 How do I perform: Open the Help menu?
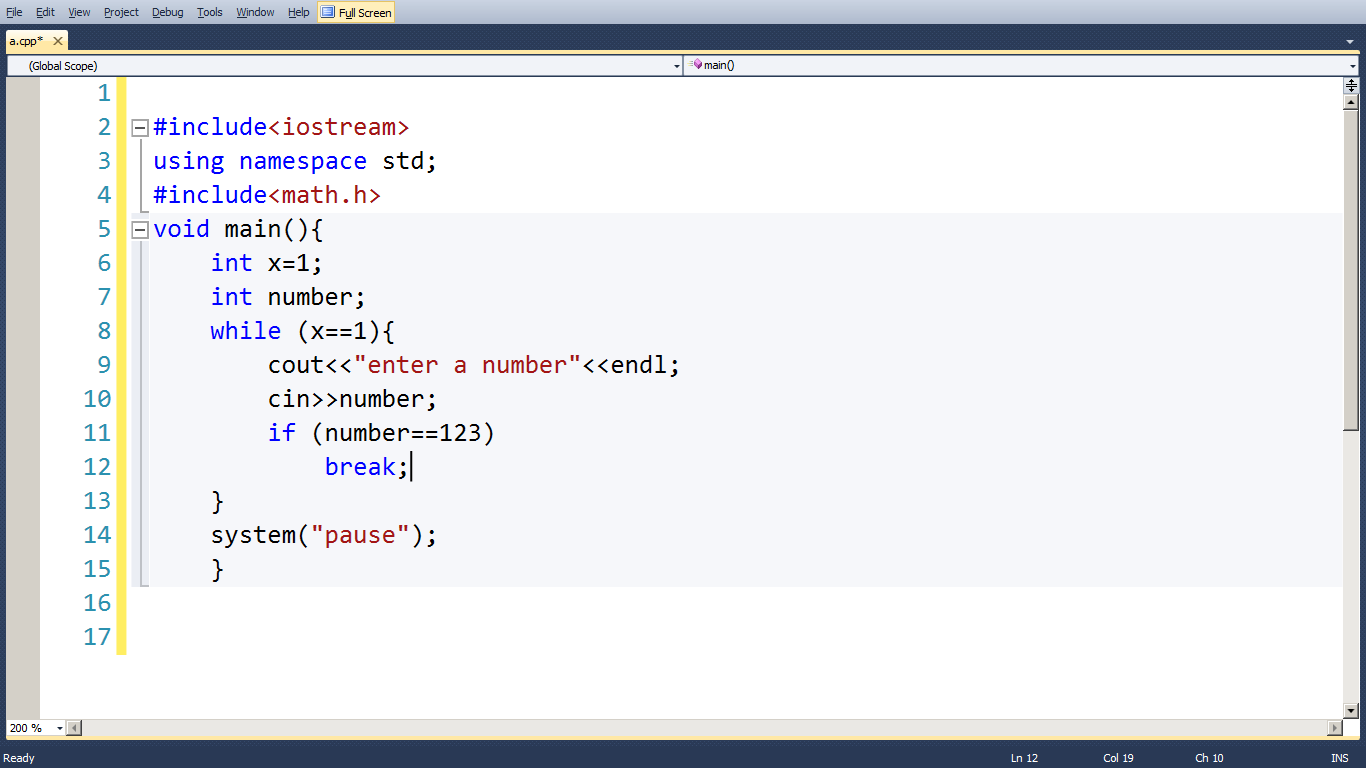(x=298, y=12)
